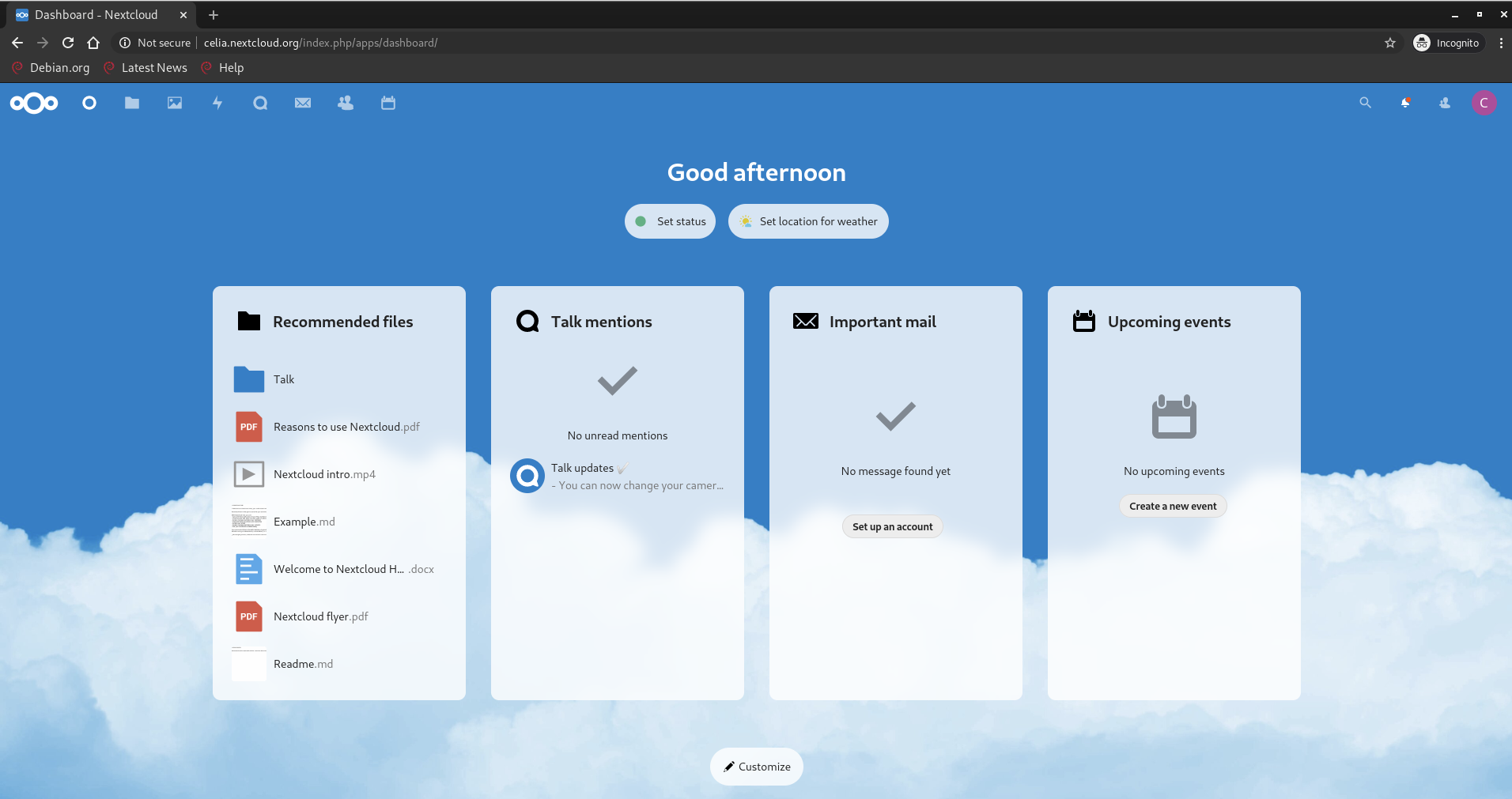
Task: Open the Talk app in navigation bar
Action: tap(260, 103)
